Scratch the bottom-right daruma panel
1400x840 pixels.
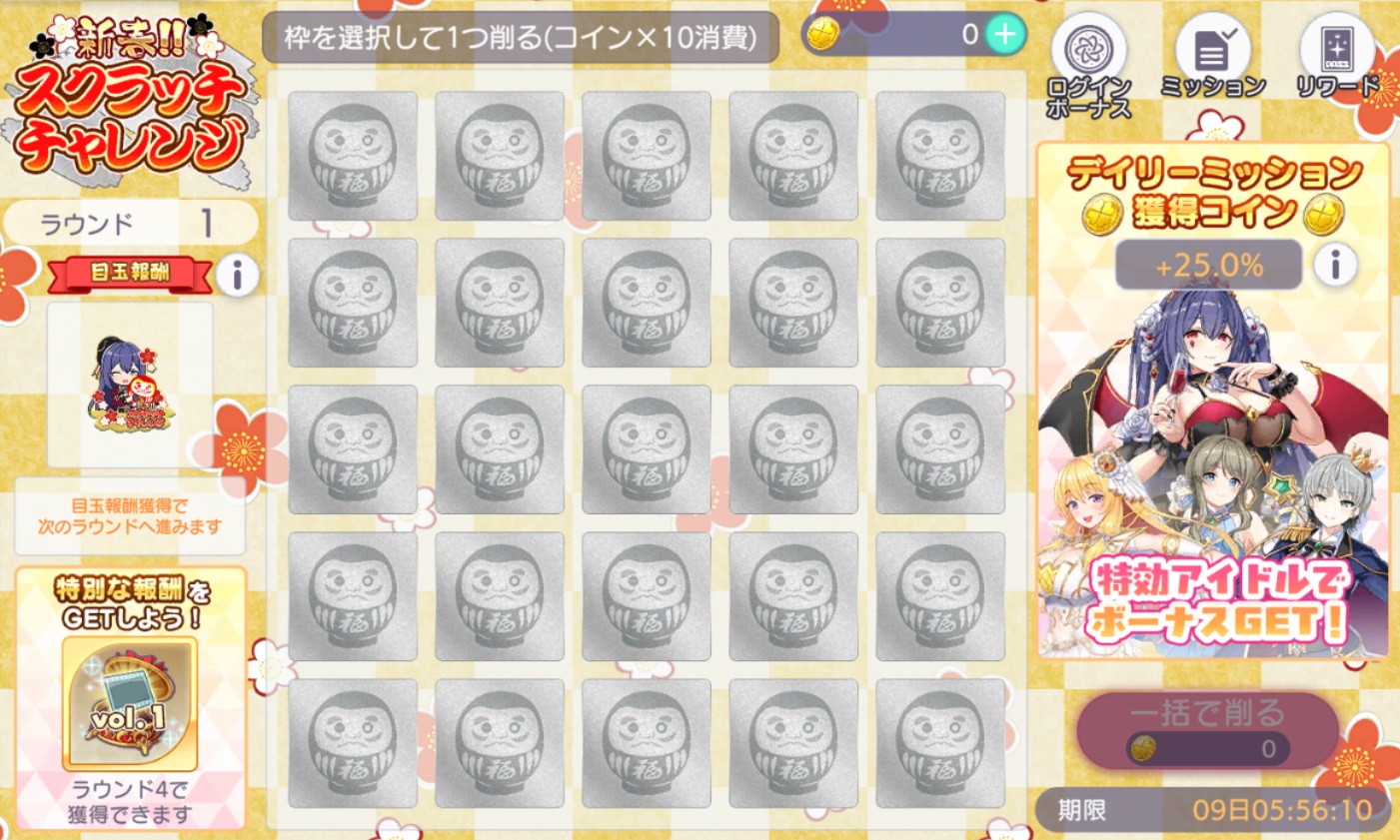coord(940,743)
